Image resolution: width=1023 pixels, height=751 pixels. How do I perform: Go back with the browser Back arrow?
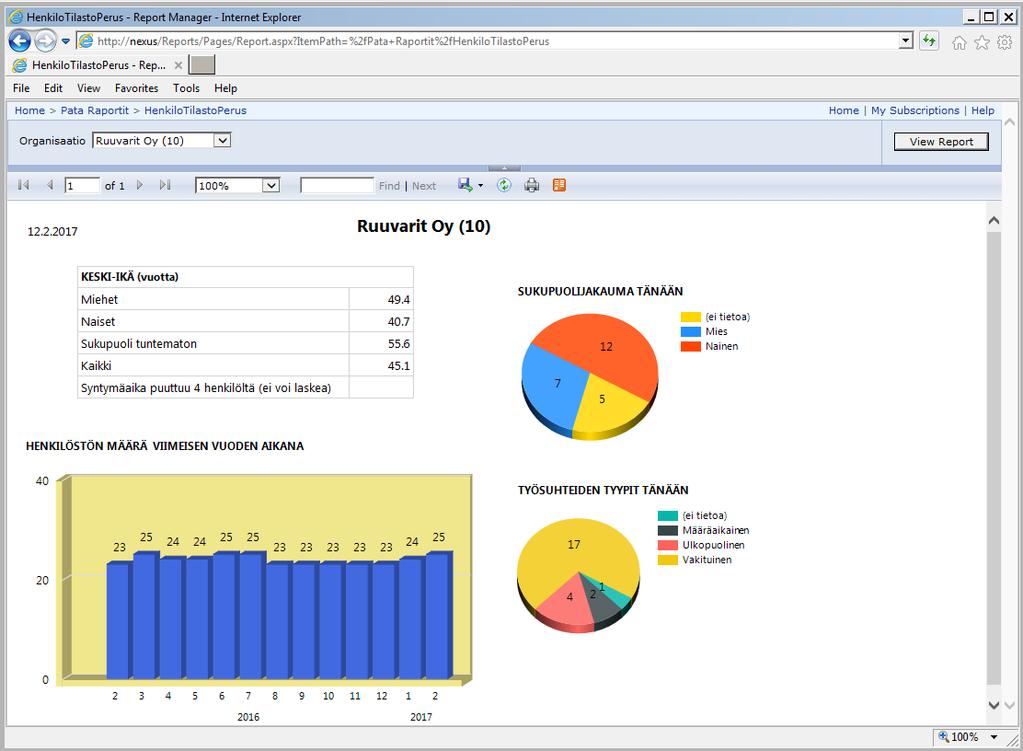click(20, 41)
